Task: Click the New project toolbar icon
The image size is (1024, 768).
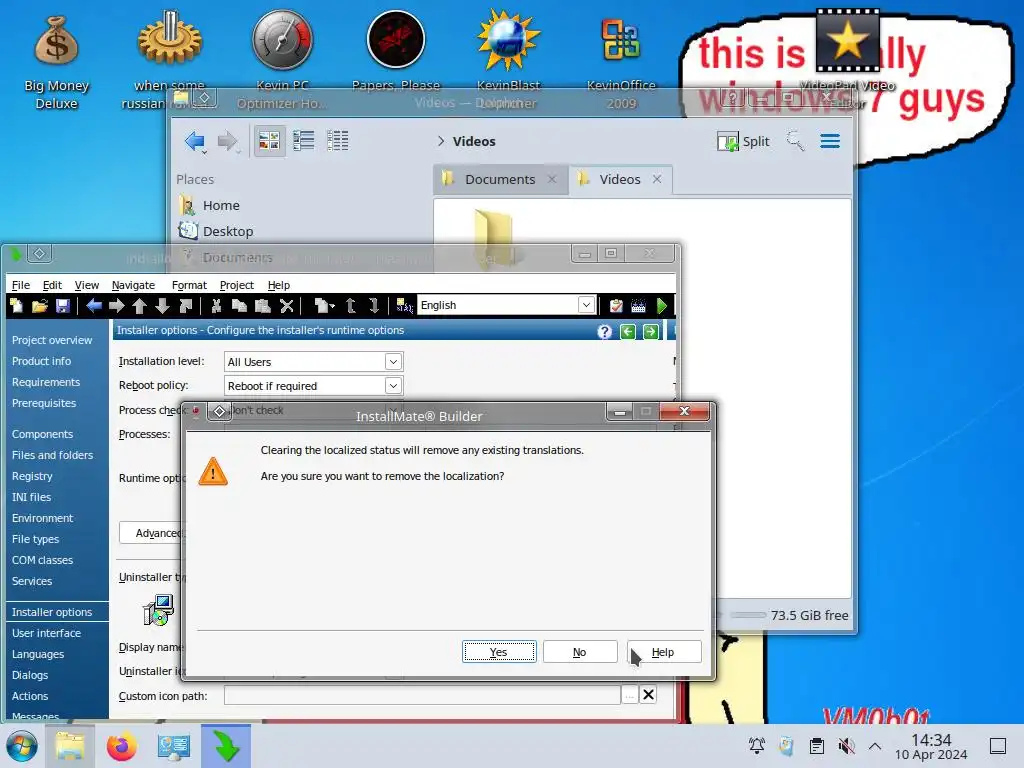Action: [x=16, y=306]
